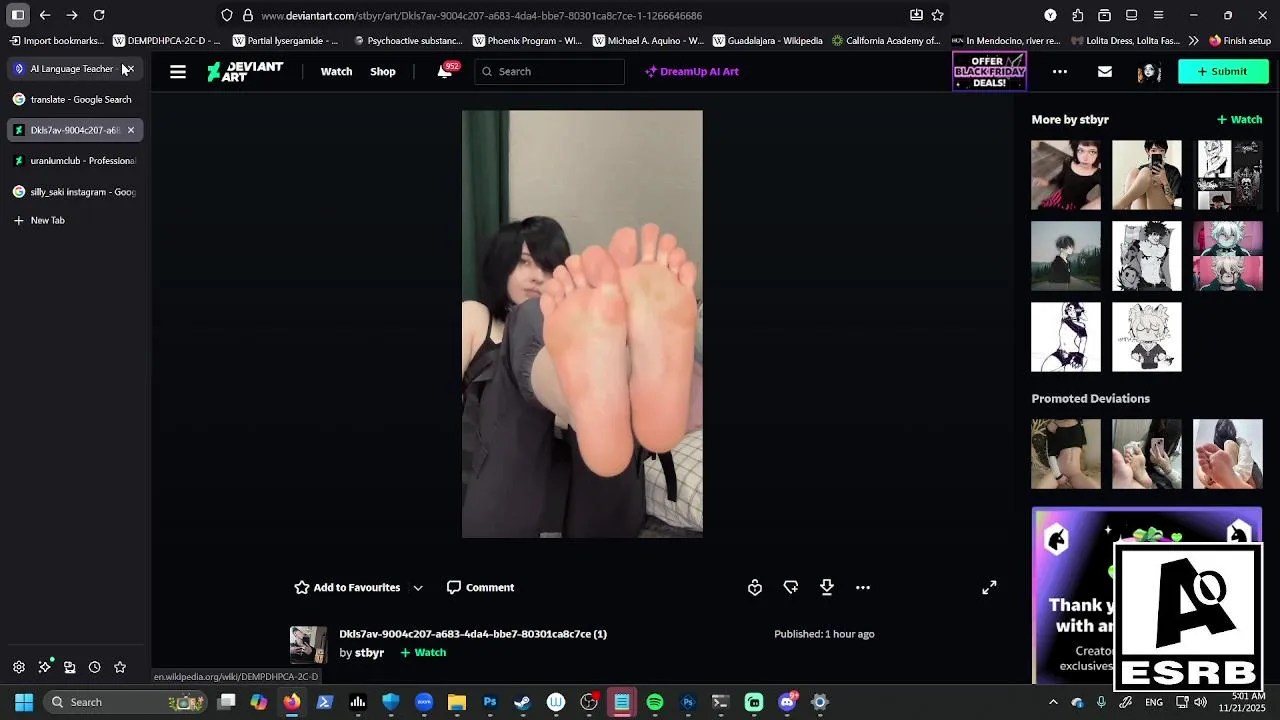Click the Submit button
This screenshot has width=1280, height=720.
[x=1223, y=71]
